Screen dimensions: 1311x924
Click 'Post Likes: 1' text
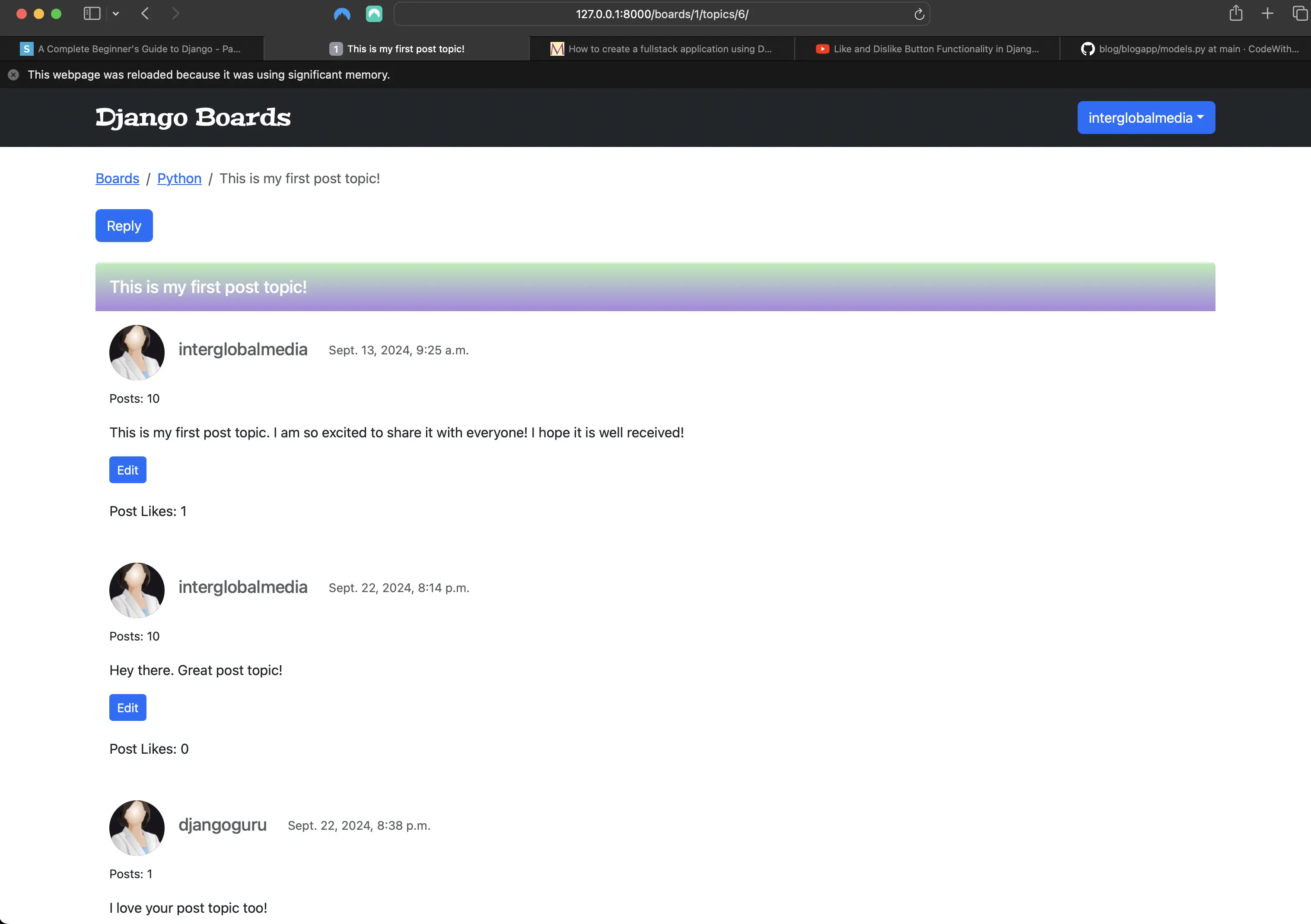tap(148, 511)
